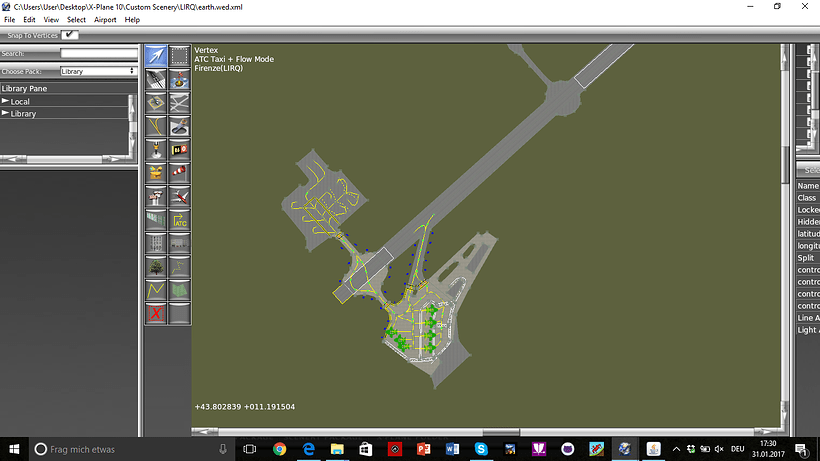The image size is (820, 461).
Task: Choose the Runway tool
Action: (x=156, y=79)
